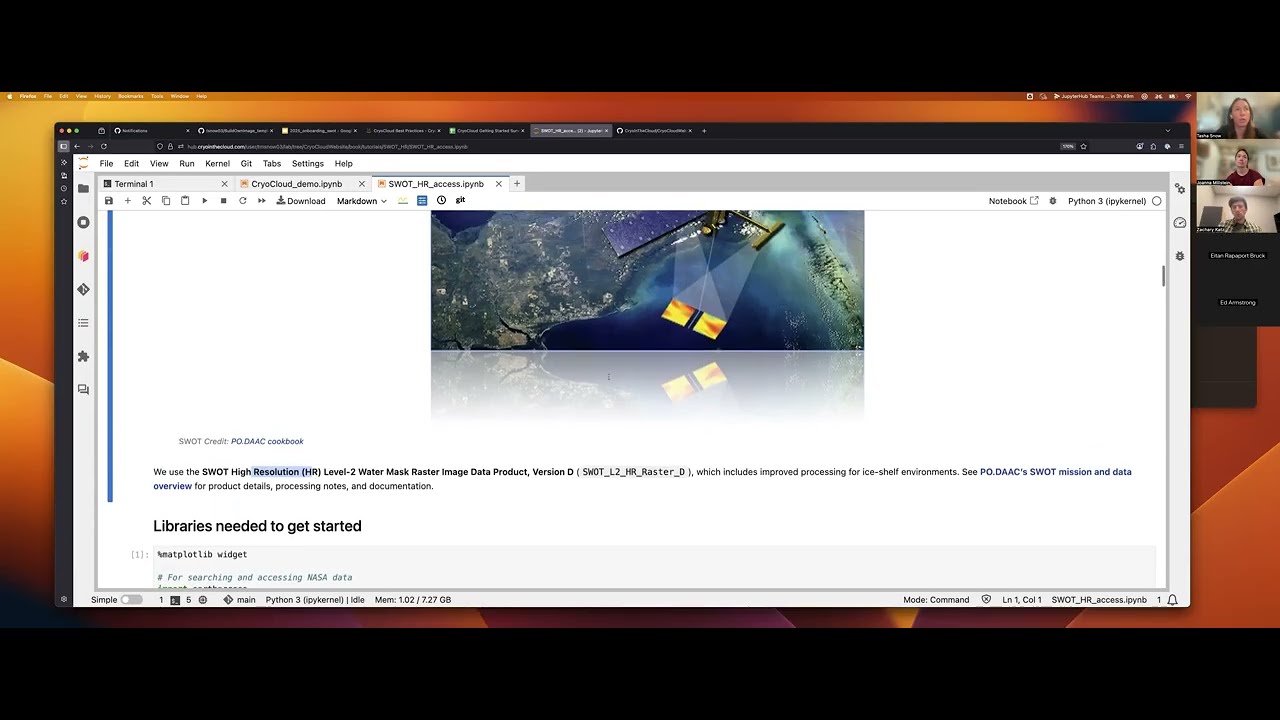Copy the selected cell in notebook toolbar
The image size is (1280, 720).
click(166, 201)
